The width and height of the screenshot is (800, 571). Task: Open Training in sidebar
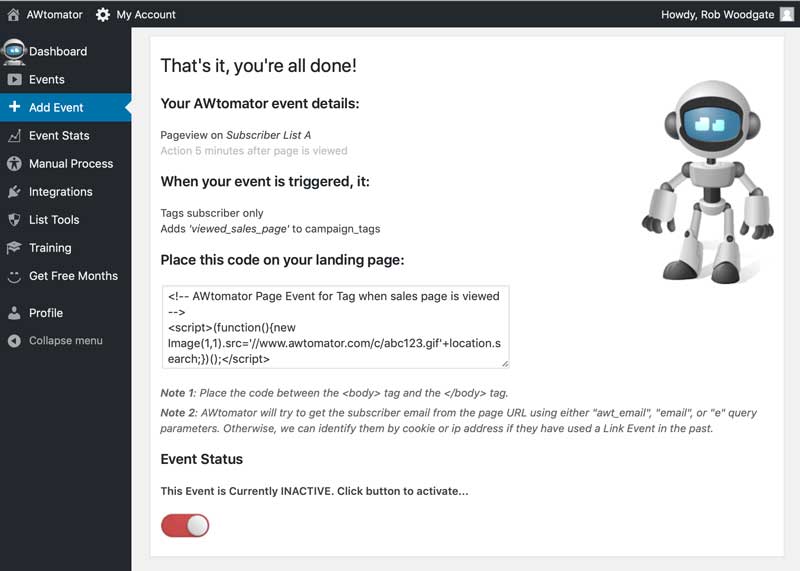tap(50, 248)
